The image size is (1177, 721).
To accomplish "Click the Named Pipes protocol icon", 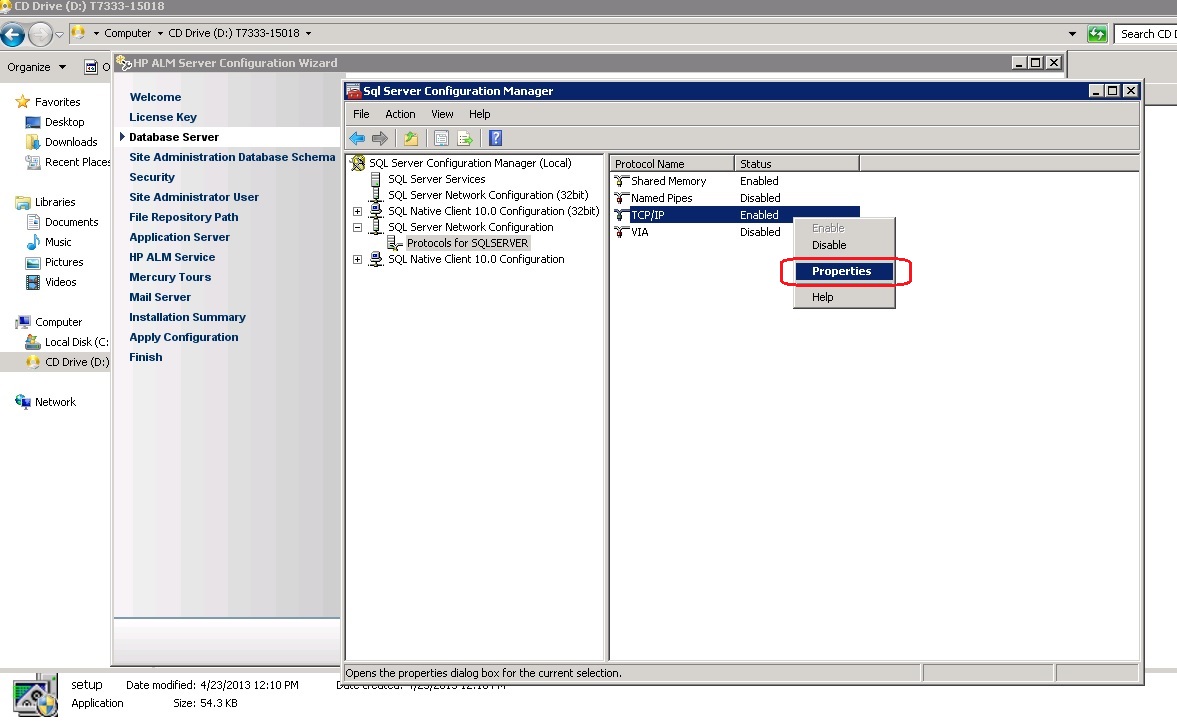I will coord(621,198).
